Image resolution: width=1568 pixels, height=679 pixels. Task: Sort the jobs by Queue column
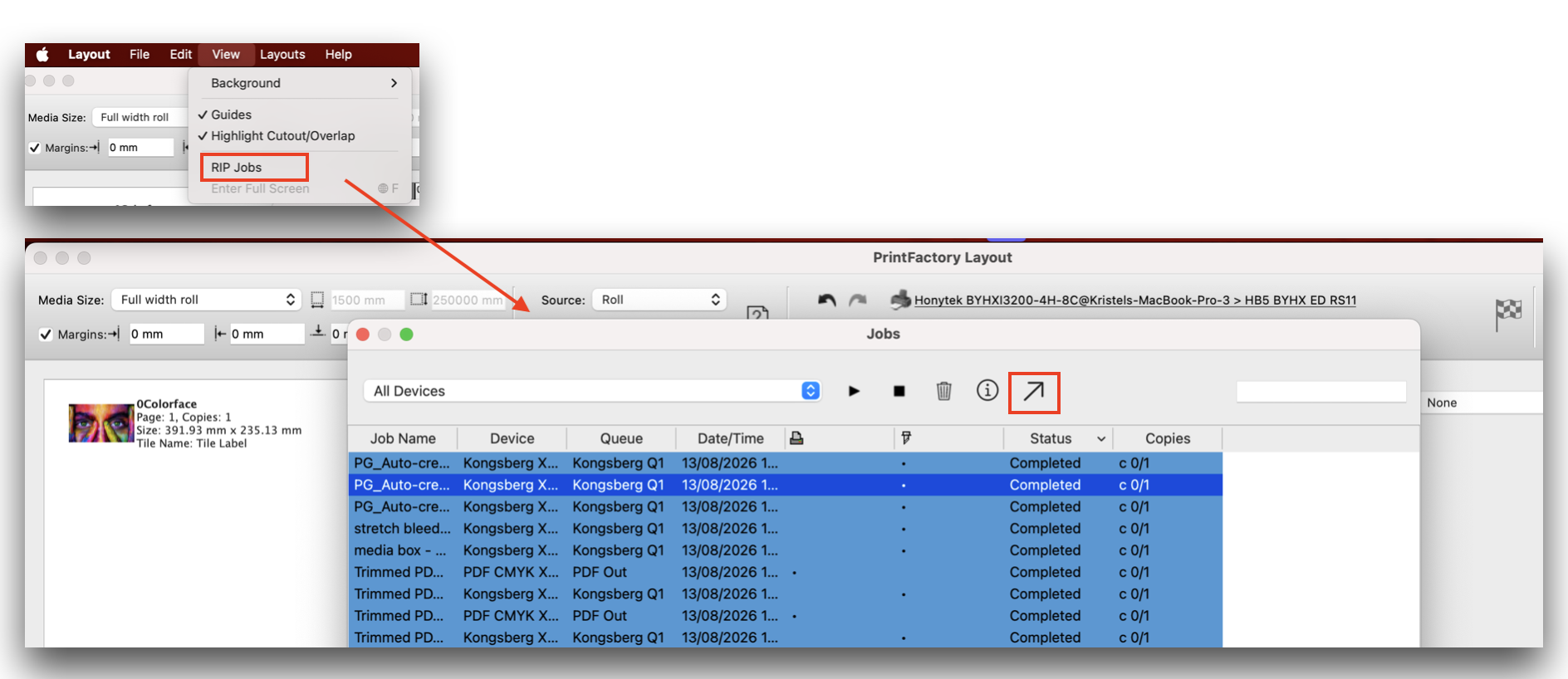[x=621, y=438]
